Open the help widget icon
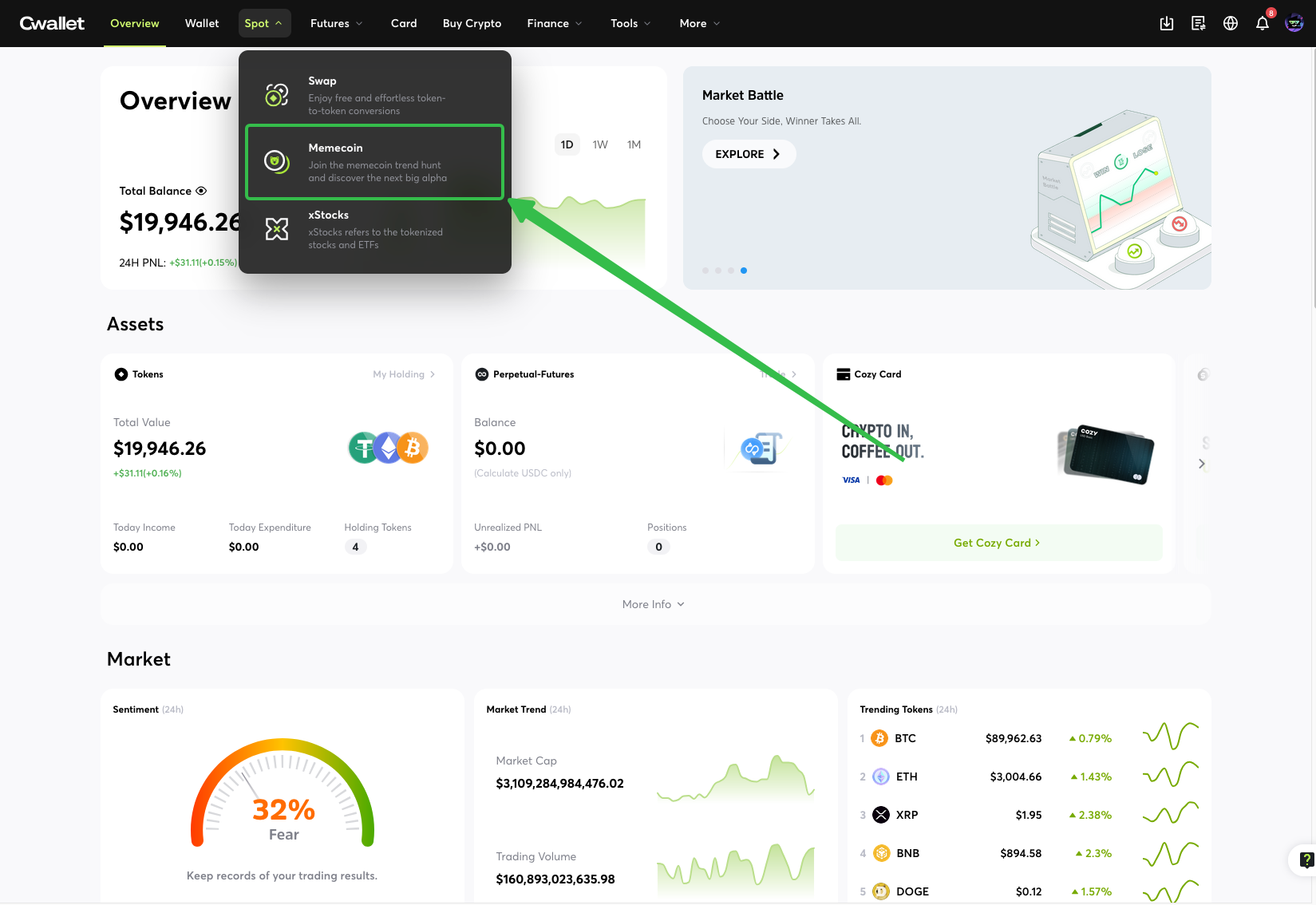Image resolution: width=1316 pixels, height=905 pixels. tap(1306, 860)
